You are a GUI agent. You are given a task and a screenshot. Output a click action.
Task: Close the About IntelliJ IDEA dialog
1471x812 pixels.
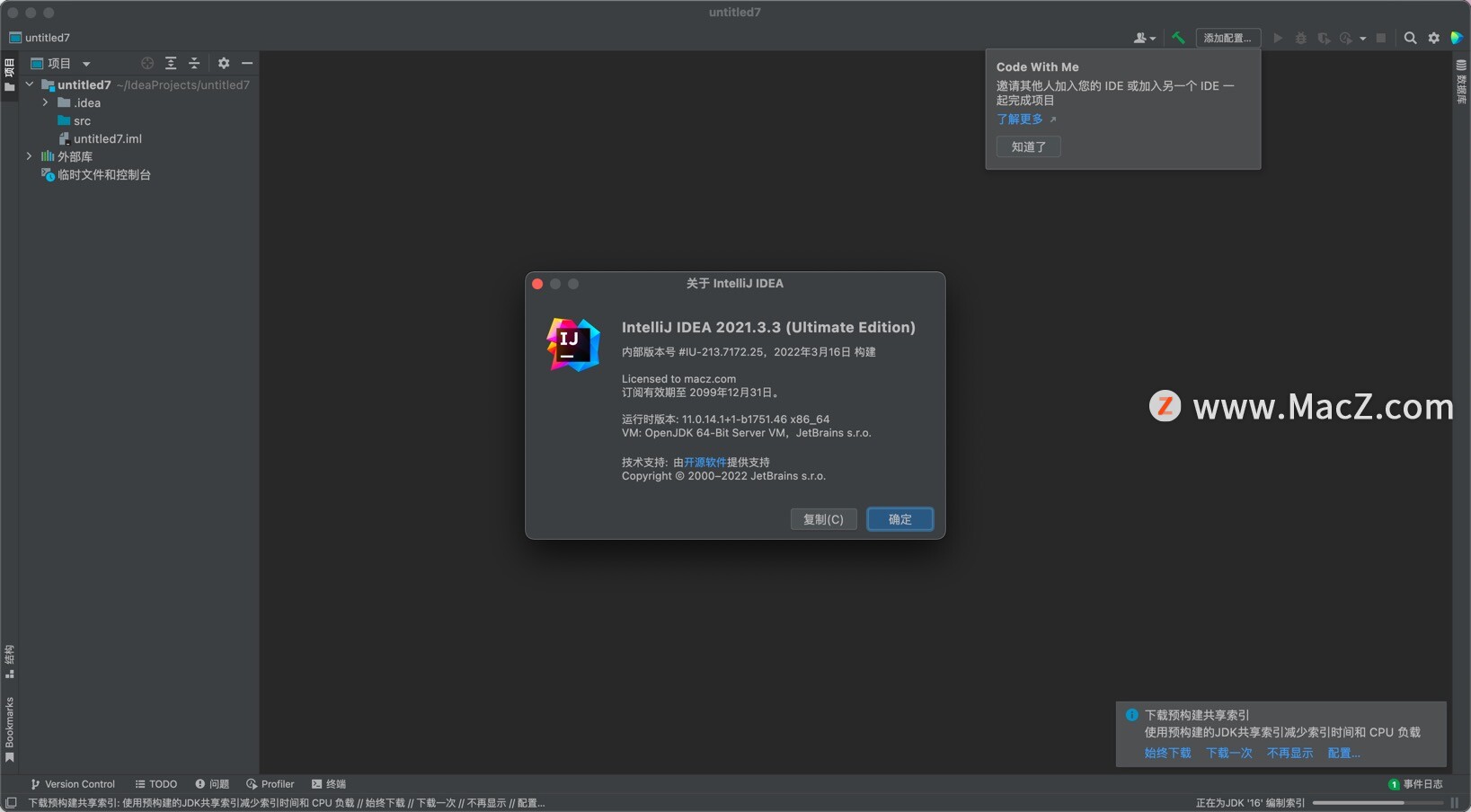[537, 284]
